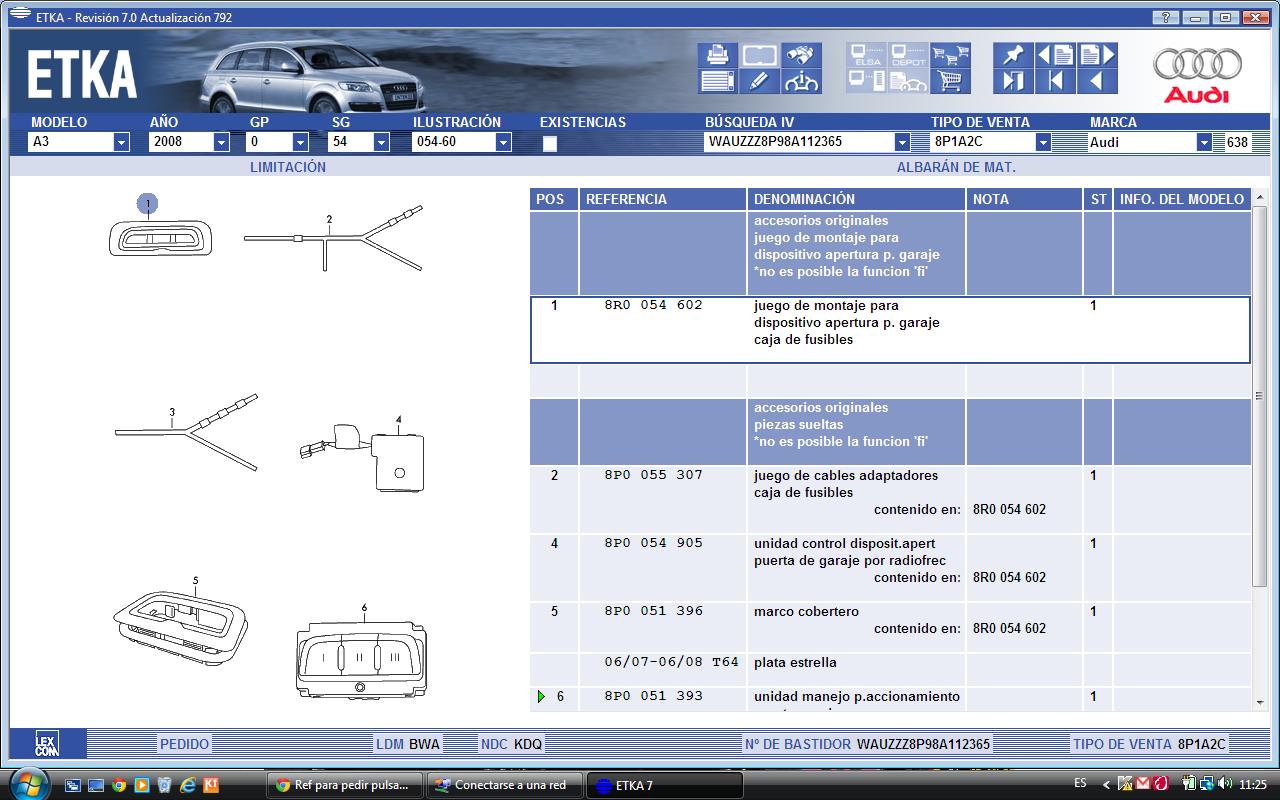Click the single back arrow icon

[x=1097, y=81]
